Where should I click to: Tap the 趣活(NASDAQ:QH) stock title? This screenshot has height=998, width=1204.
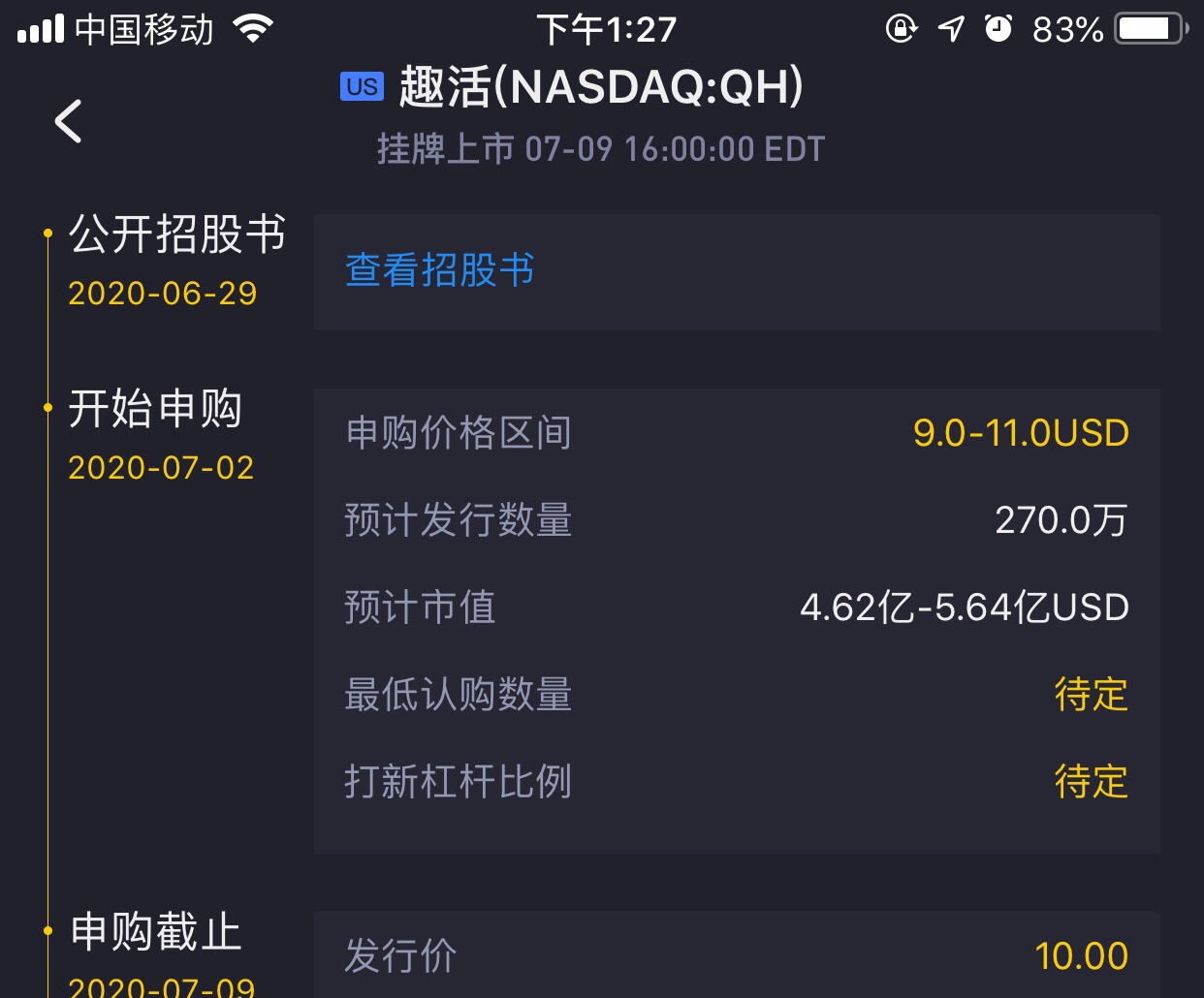tap(601, 87)
